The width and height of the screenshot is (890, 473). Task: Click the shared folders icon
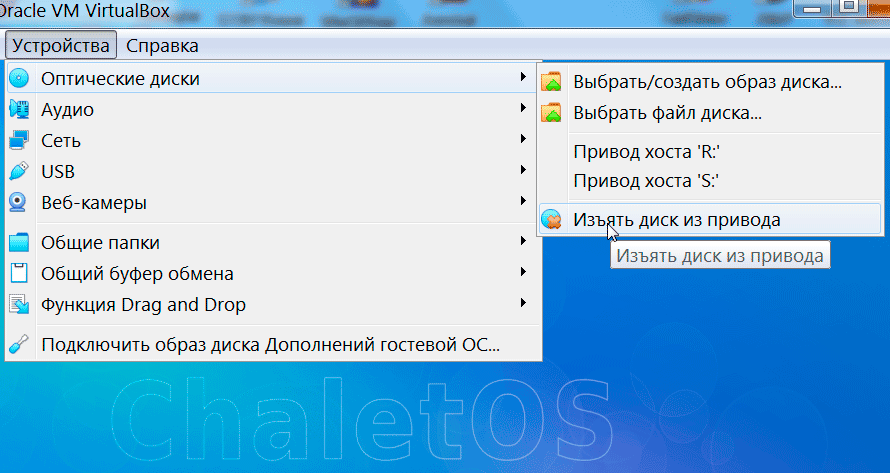[x=19, y=243]
